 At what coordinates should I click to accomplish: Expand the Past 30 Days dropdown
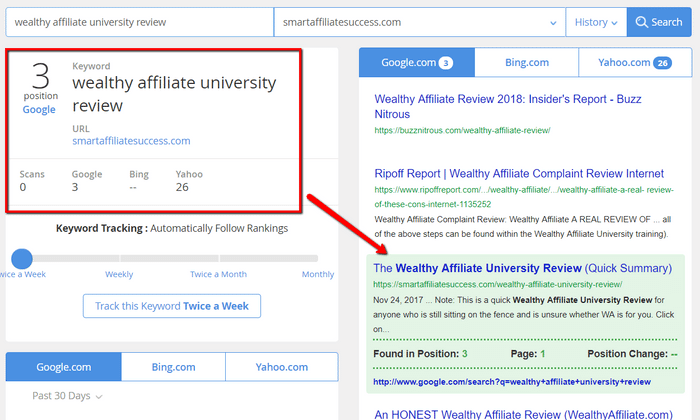[x=67, y=396]
